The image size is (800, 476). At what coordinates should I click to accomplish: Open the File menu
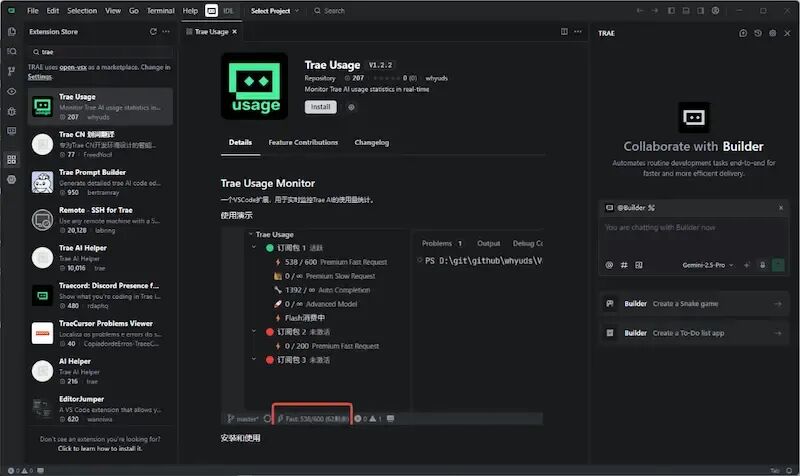pyautogui.click(x=33, y=11)
